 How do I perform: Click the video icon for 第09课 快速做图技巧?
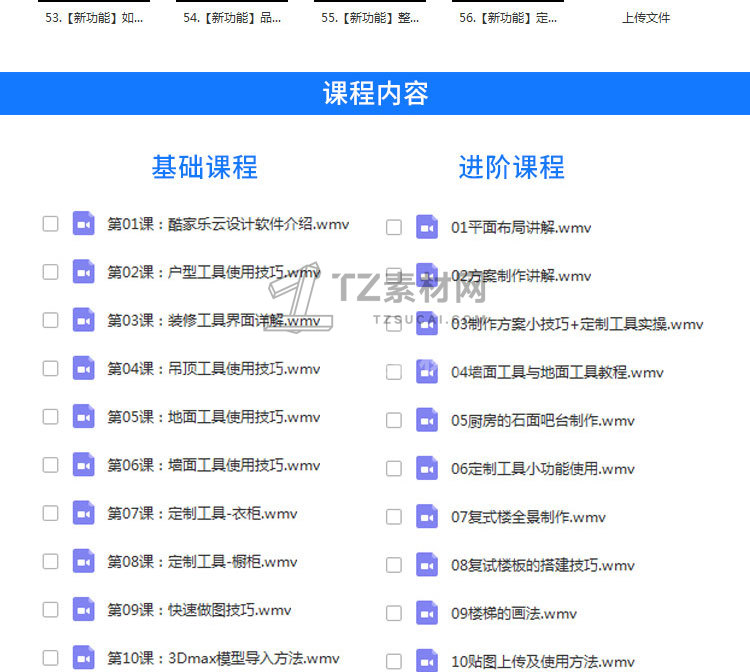(84, 609)
